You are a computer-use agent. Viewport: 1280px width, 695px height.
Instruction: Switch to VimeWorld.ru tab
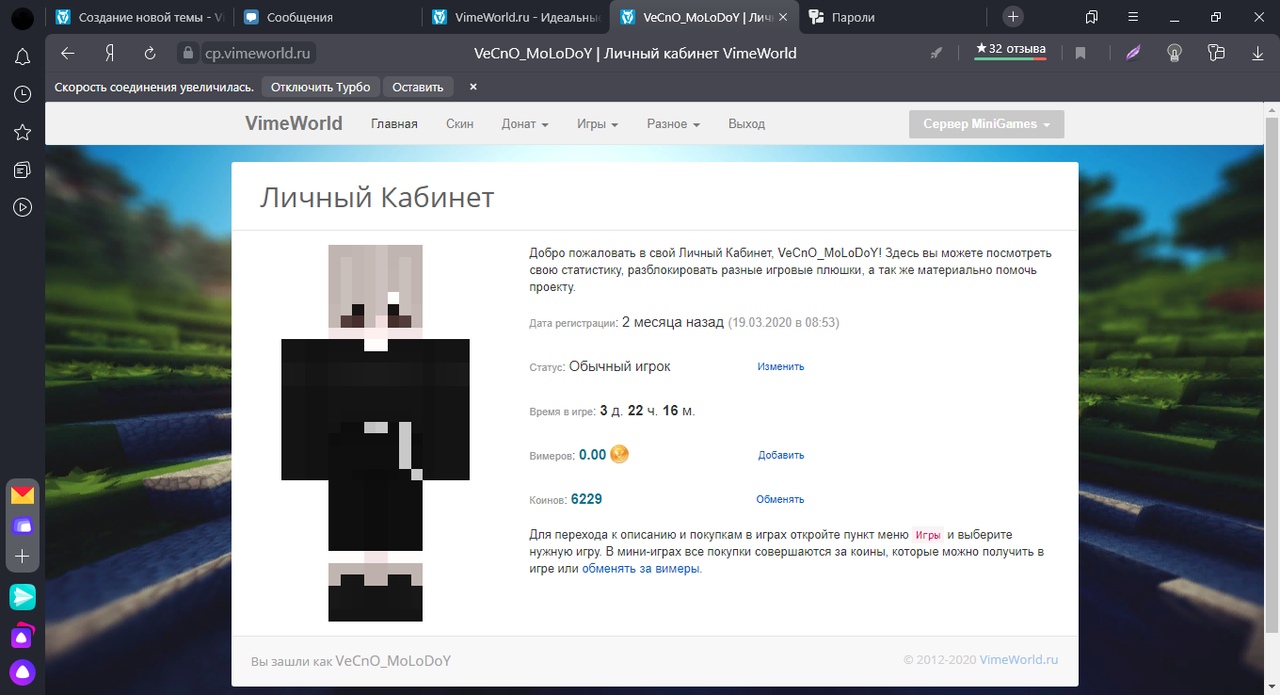[x=517, y=17]
